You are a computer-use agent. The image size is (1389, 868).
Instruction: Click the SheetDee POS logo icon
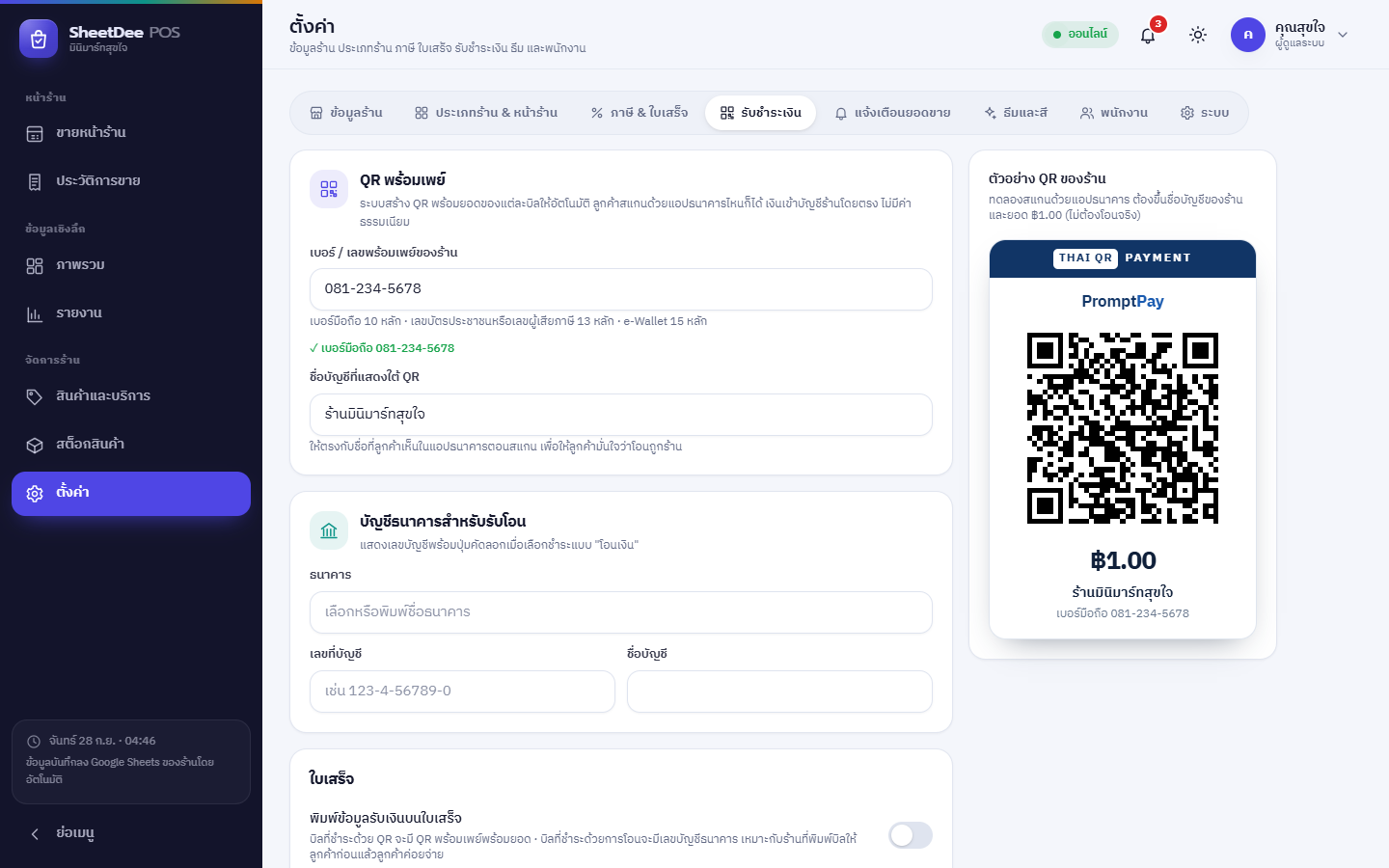39,39
